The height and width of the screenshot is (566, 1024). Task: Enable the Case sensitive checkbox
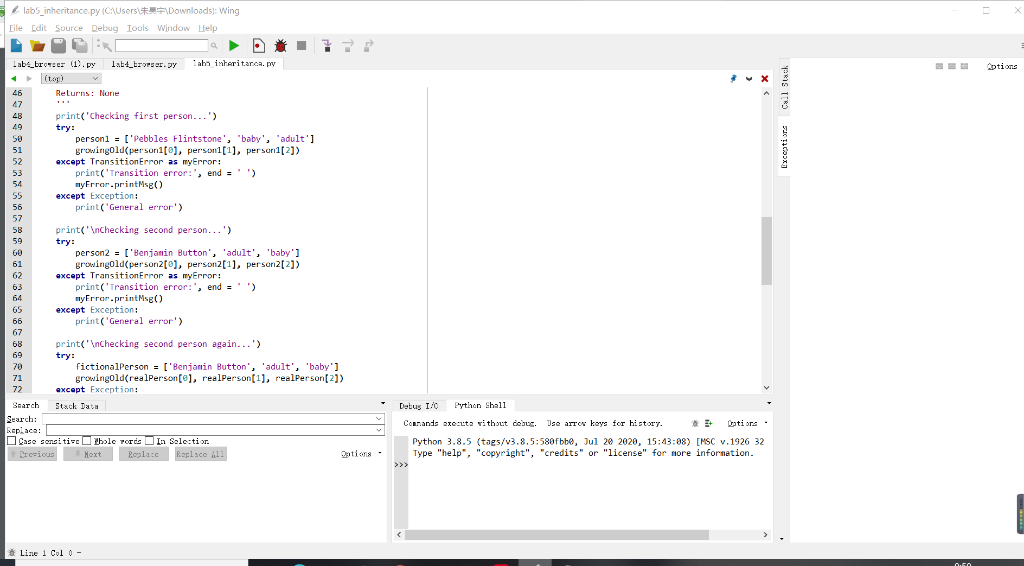tap(12, 441)
